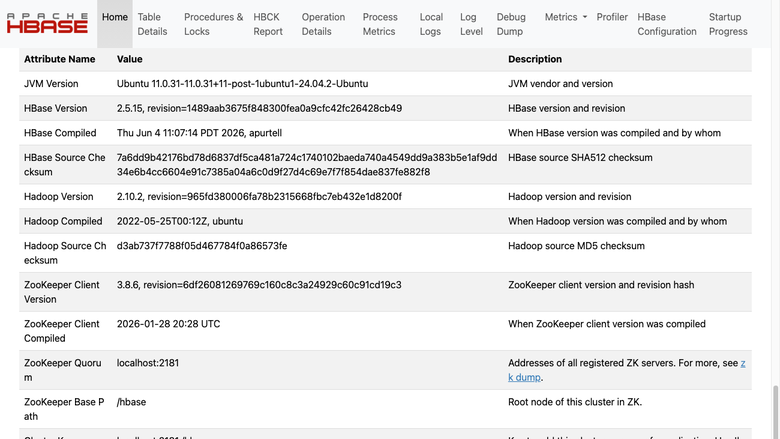Click ZooKeeper Client Version attribute name

point(62,292)
